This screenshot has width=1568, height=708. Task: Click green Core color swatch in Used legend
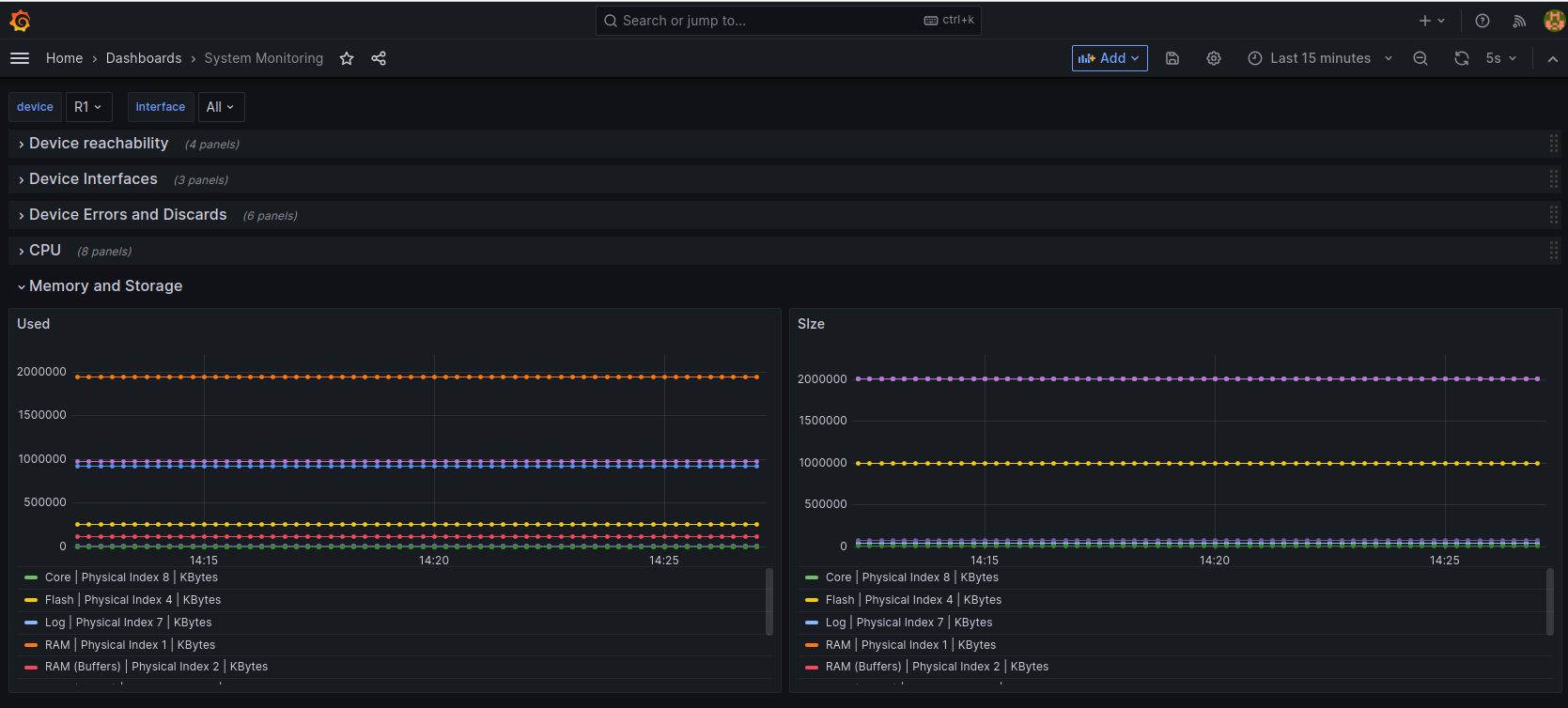(x=31, y=577)
